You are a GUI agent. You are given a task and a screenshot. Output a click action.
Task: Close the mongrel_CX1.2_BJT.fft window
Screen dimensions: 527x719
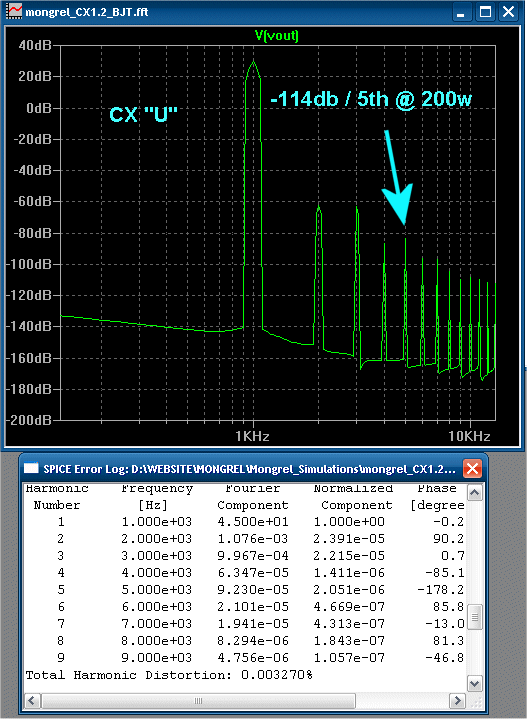pyautogui.click(x=508, y=12)
